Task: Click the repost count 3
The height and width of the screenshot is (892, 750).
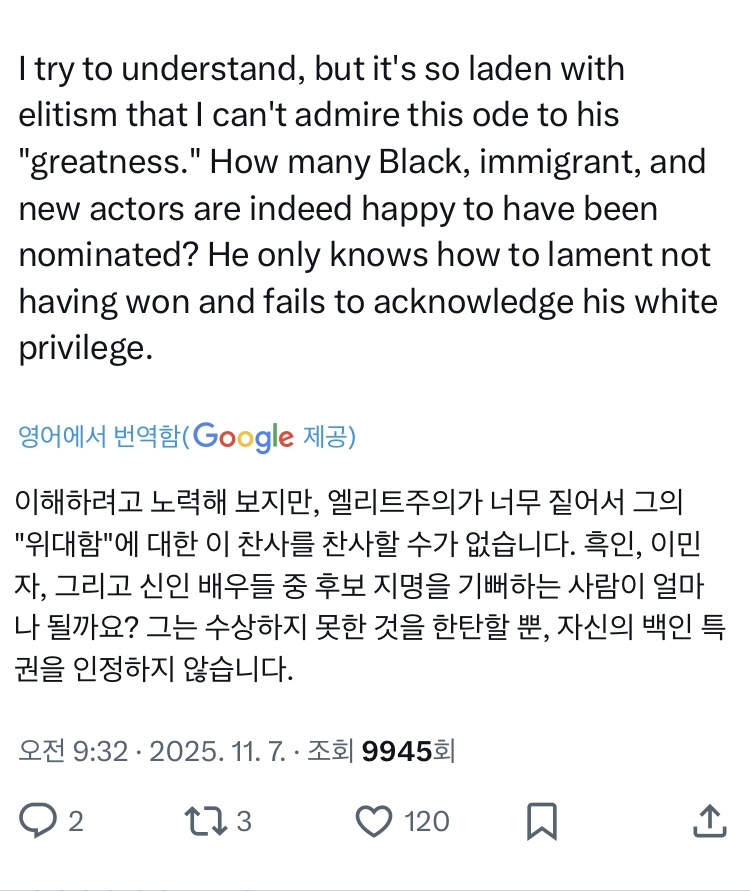Action: (x=243, y=822)
